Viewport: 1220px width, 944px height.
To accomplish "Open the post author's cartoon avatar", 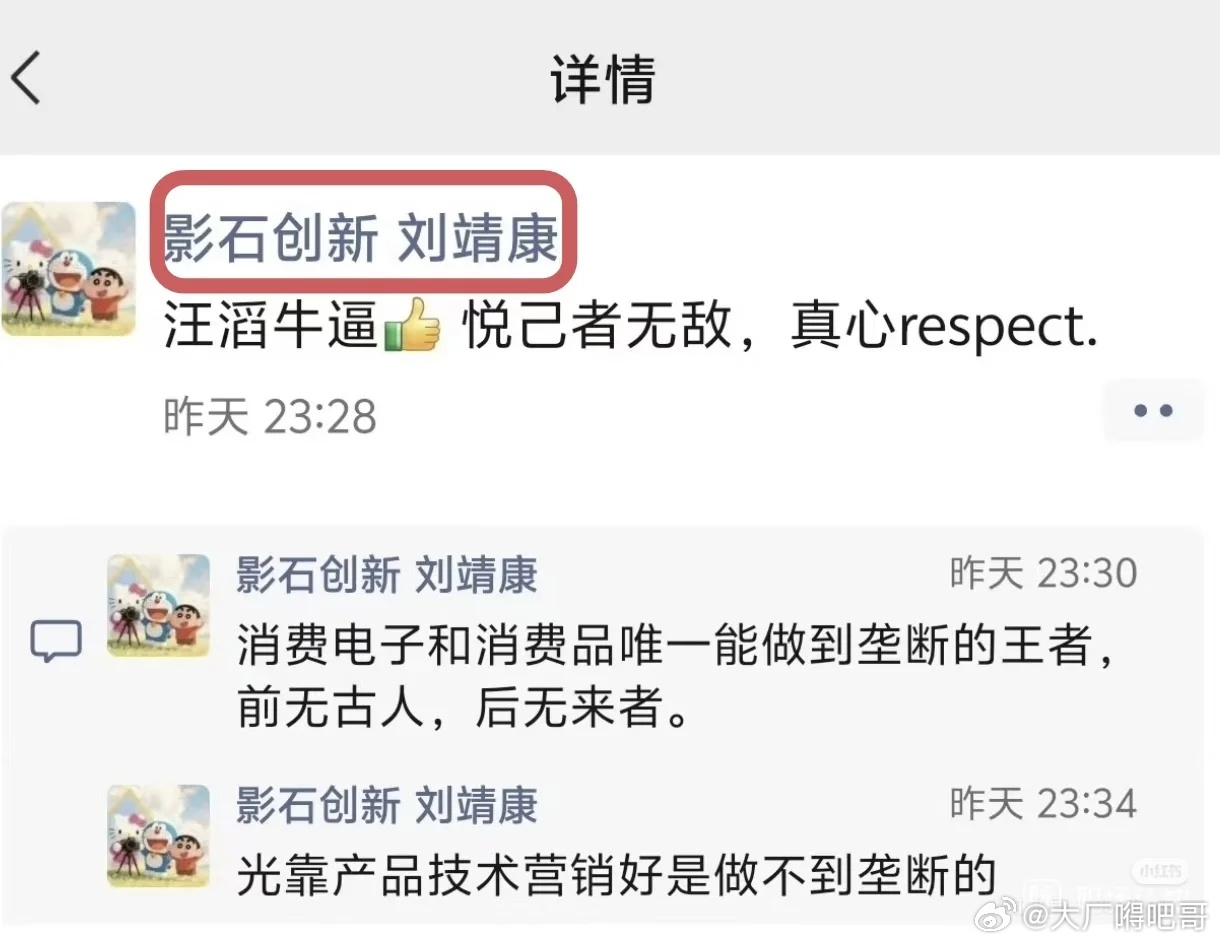I will 68,268.
